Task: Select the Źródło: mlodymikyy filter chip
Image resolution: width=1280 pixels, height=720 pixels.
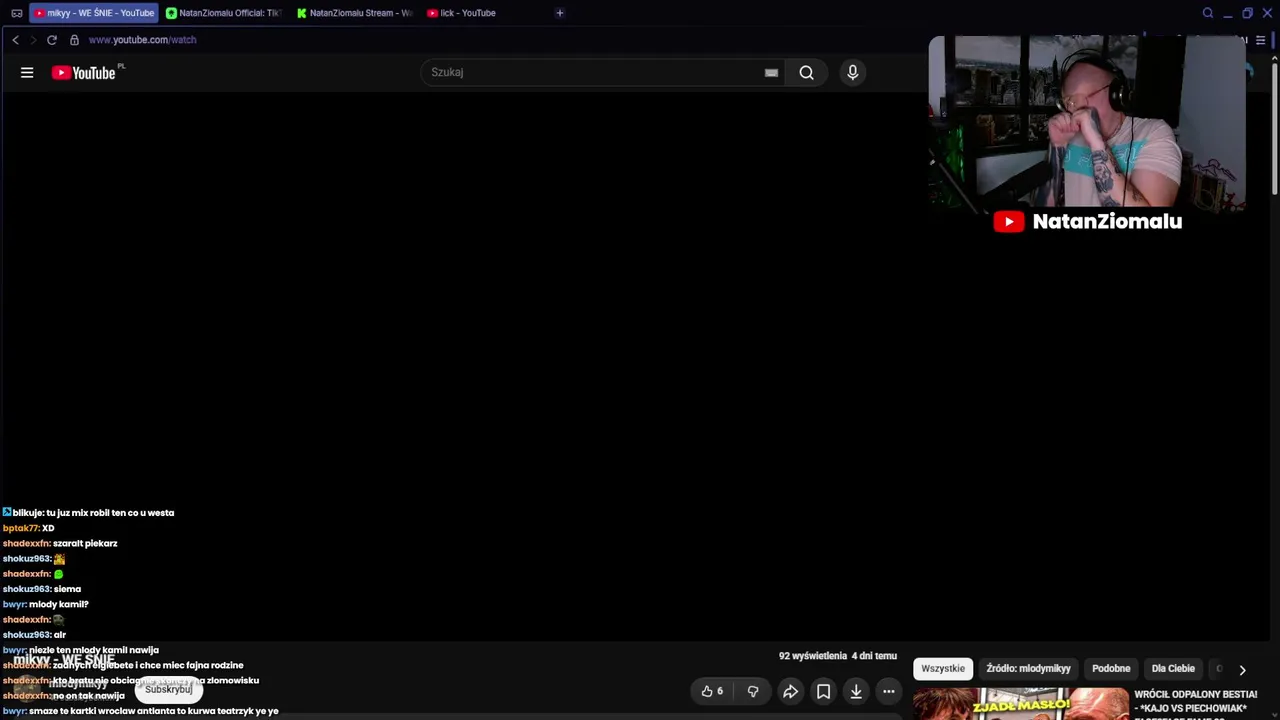Action: (1028, 669)
